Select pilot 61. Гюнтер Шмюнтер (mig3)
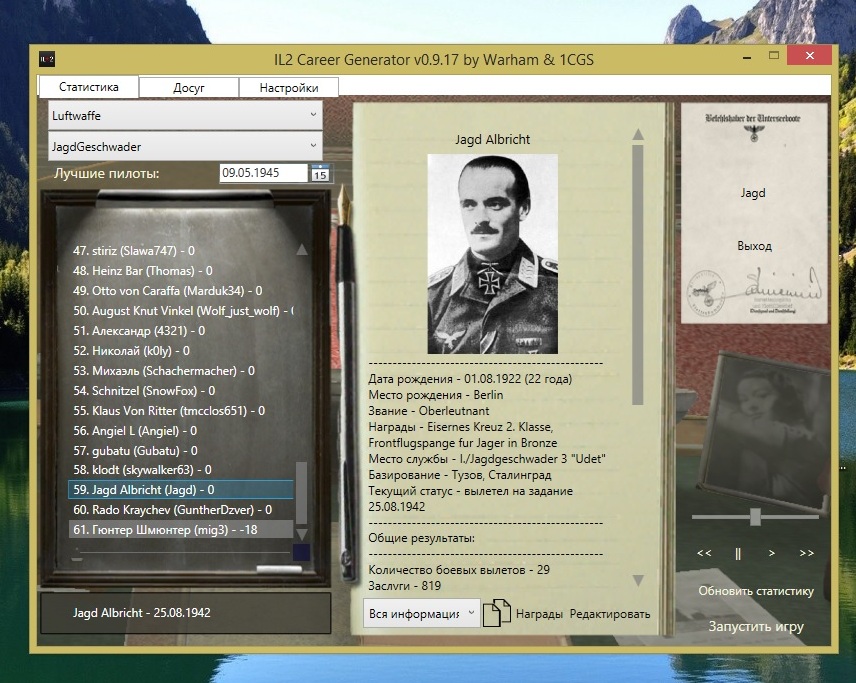 [181, 530]
